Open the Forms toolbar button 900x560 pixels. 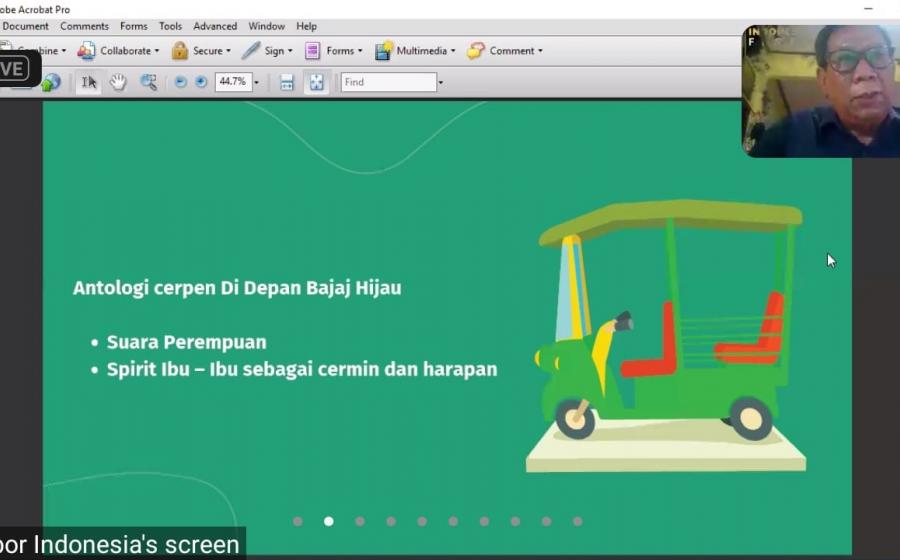click(x=334, y=51)
